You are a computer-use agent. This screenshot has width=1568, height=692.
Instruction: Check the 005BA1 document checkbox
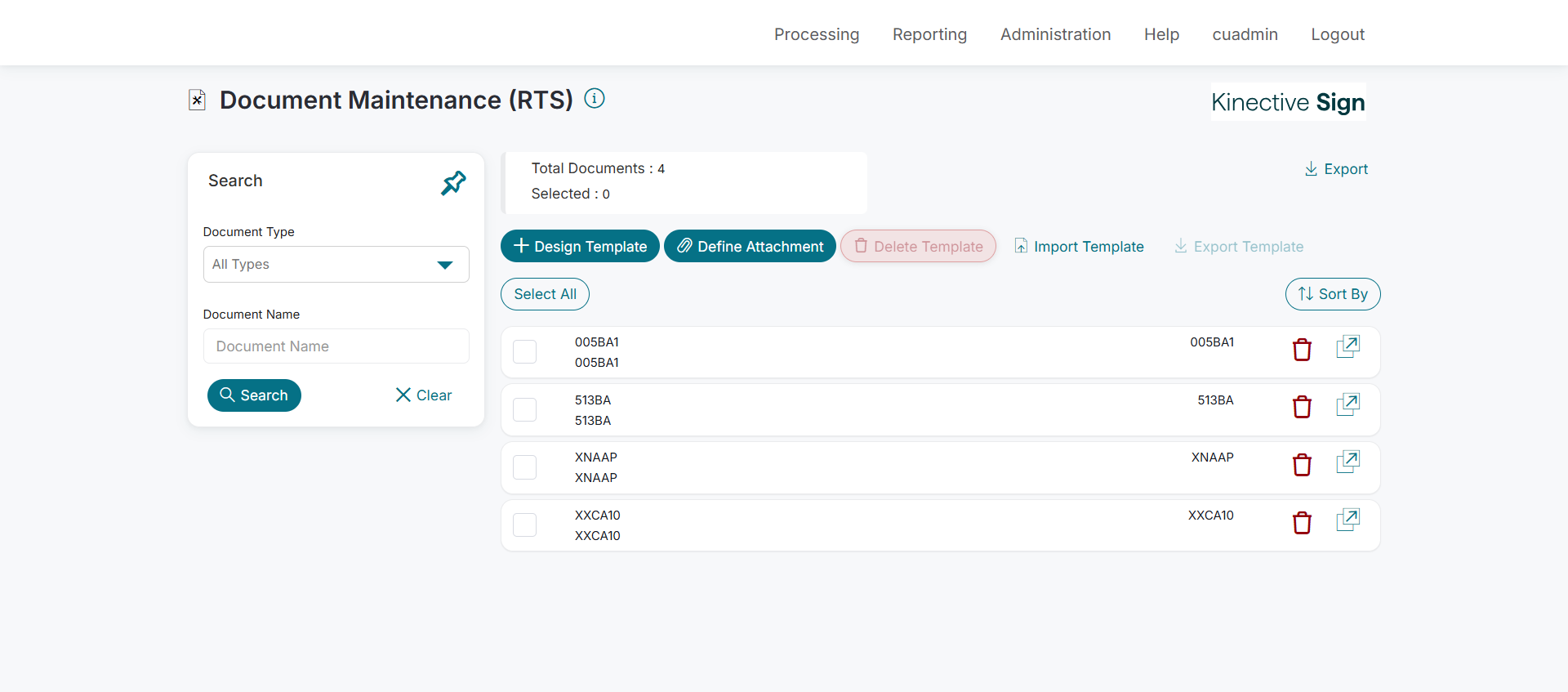click(x=524, y=352)
